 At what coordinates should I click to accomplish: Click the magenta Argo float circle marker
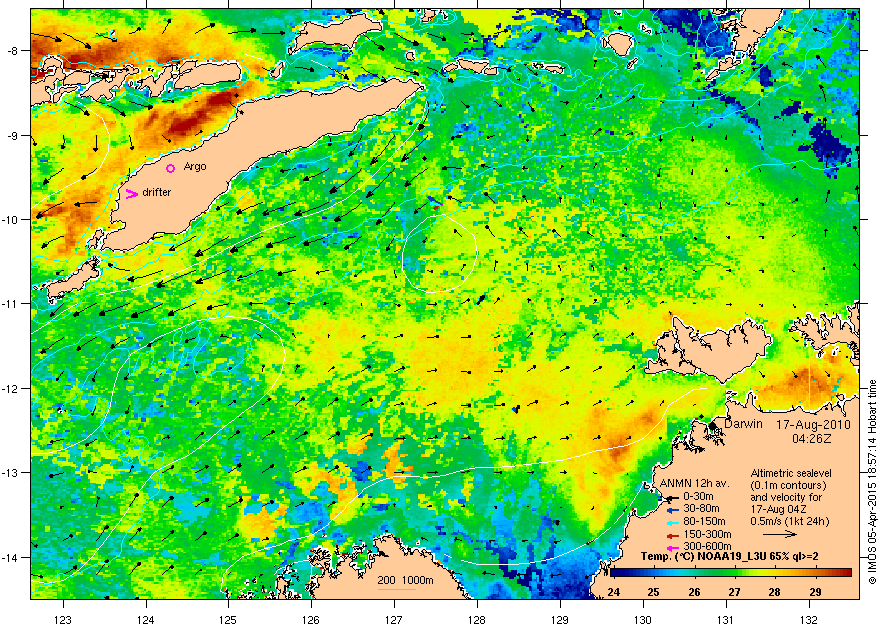click(171, 168)
